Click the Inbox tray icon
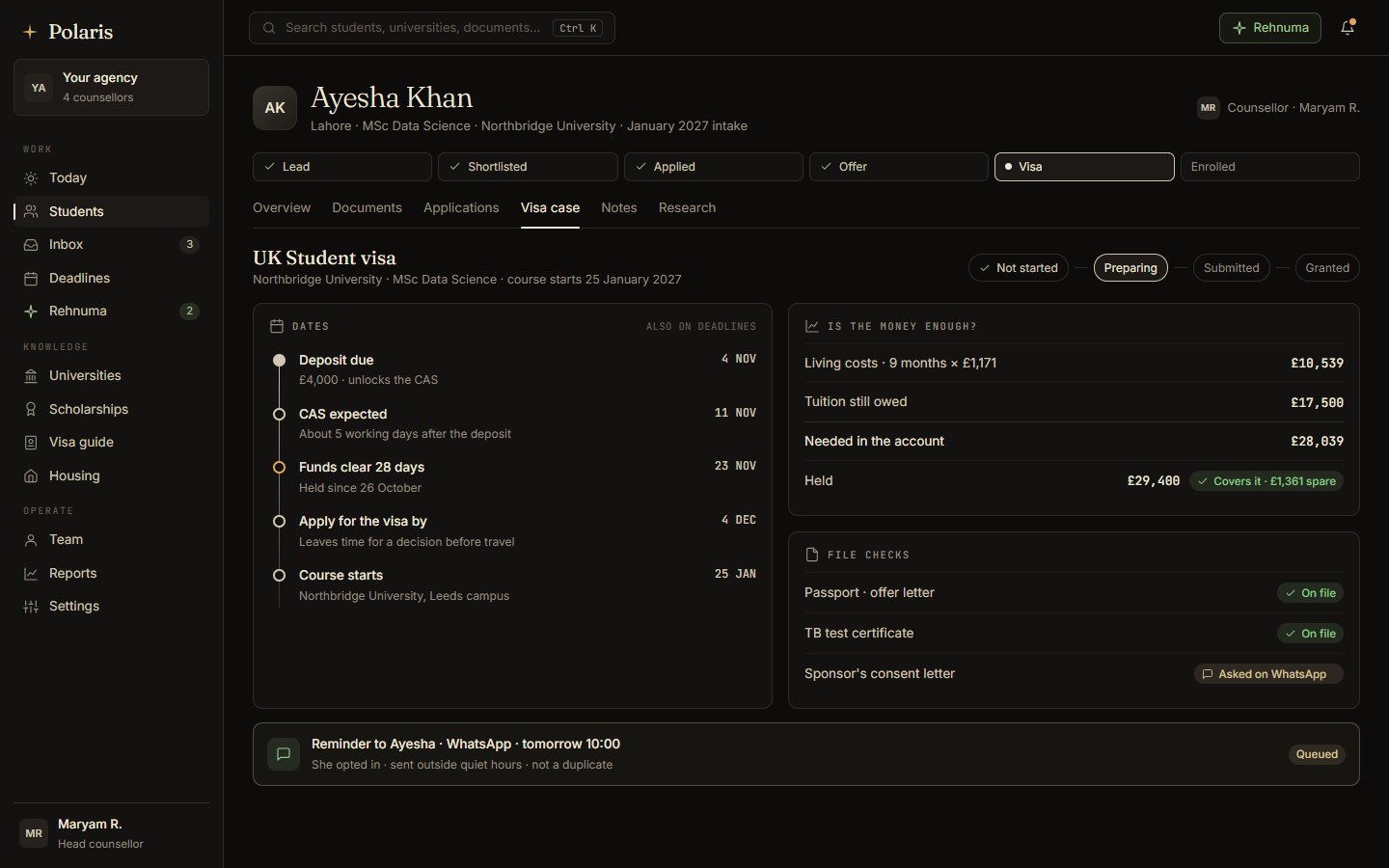Image resolution: width=1389 pixels, height=868 pixels. (31, 245)
